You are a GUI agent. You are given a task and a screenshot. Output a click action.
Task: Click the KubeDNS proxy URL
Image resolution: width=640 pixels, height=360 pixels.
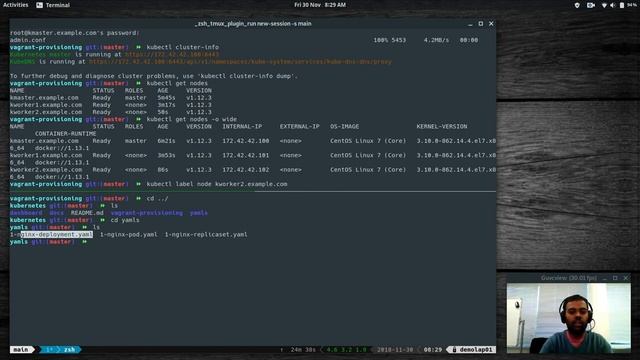240,62
